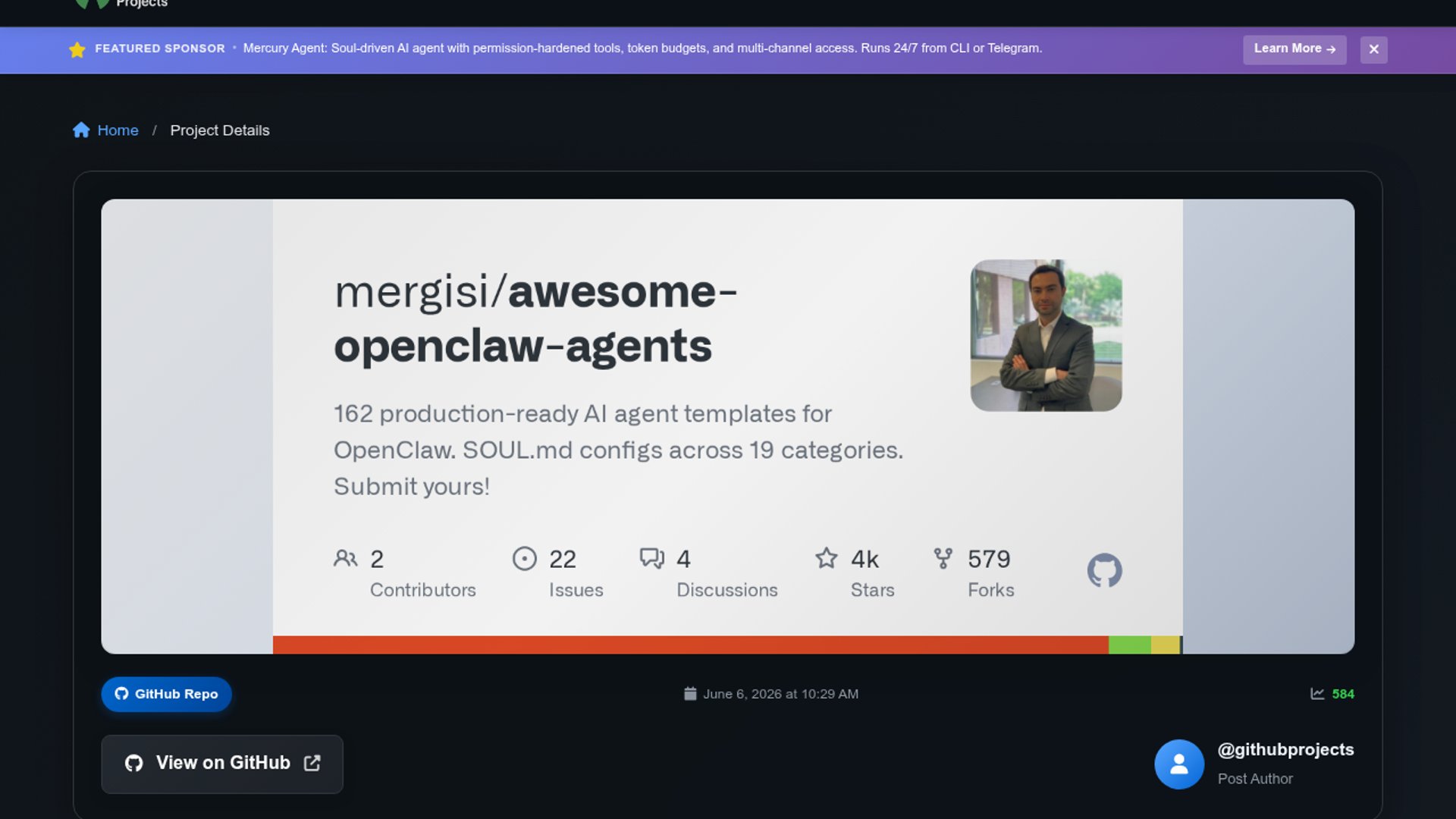Click the issues circle icon
The image size is (1456, 819).
tap(524, 559)
